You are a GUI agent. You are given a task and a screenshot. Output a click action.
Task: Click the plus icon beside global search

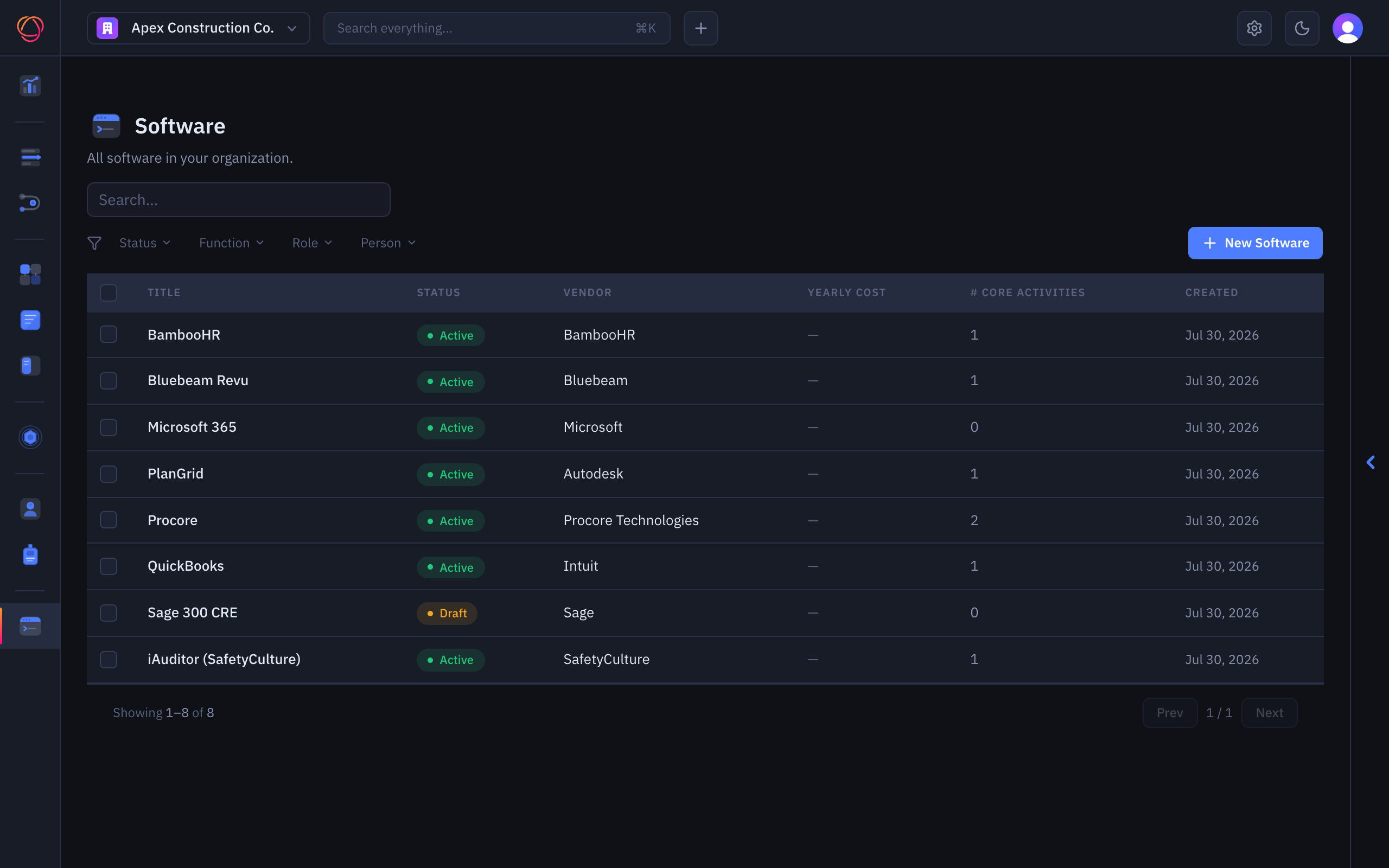(x=701, y=28)
